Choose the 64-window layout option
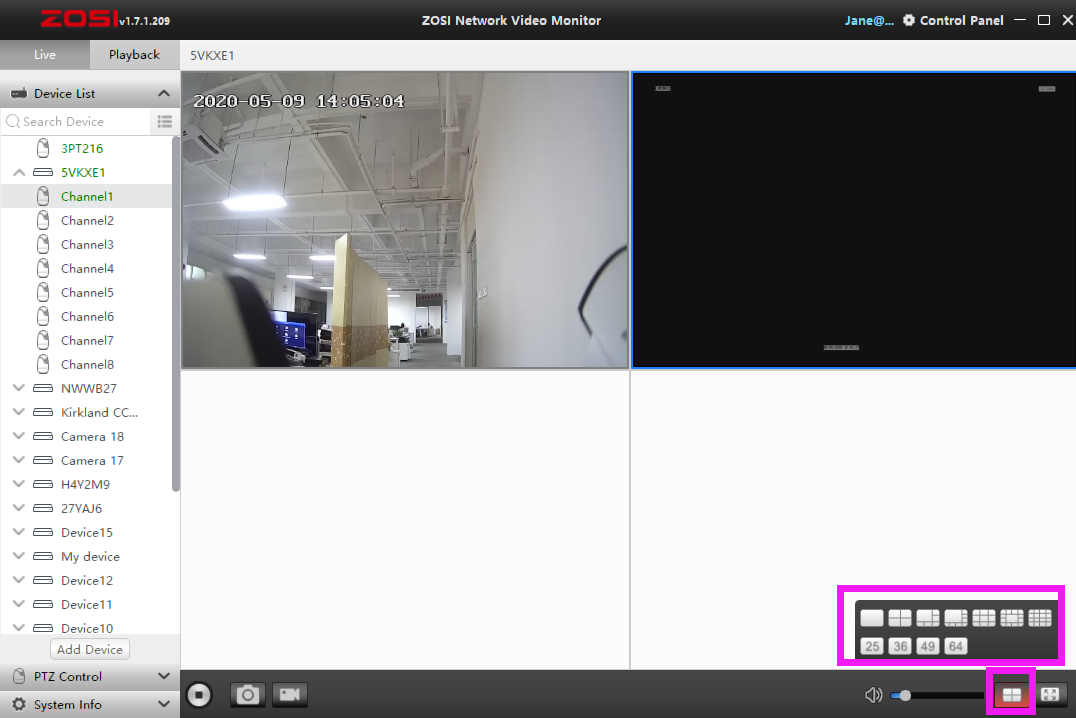This screenshot has width=1076, height=718. click(956, 646)
